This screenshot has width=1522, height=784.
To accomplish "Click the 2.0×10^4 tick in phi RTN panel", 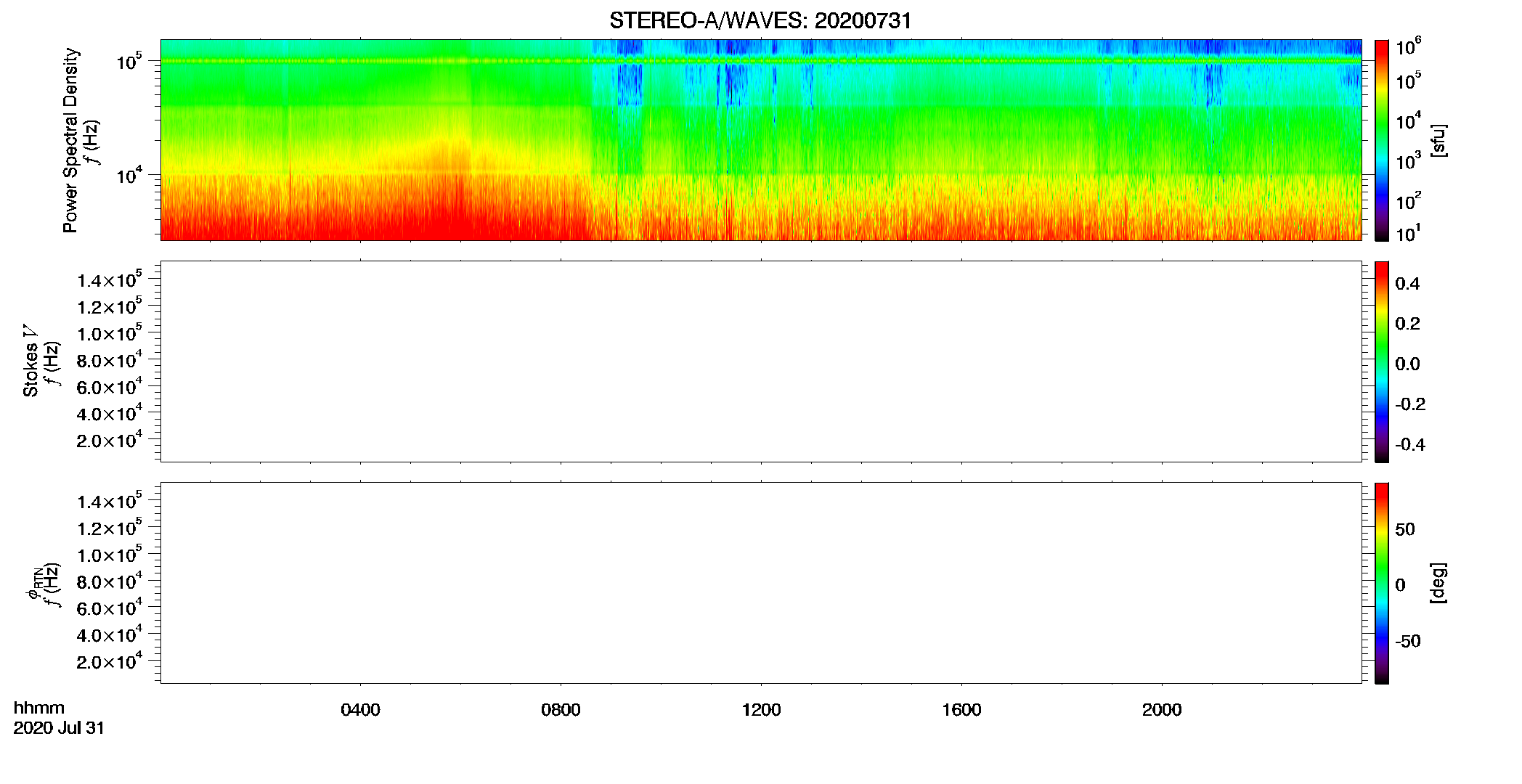I will (110, 660).
